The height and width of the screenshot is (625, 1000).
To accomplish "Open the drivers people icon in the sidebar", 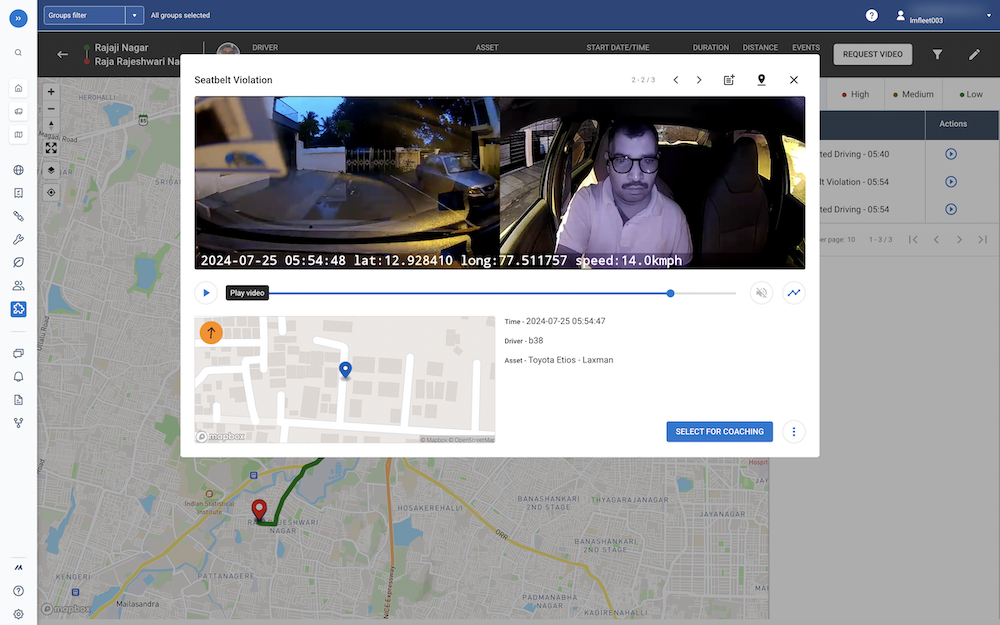I will [x=18, y=286].
